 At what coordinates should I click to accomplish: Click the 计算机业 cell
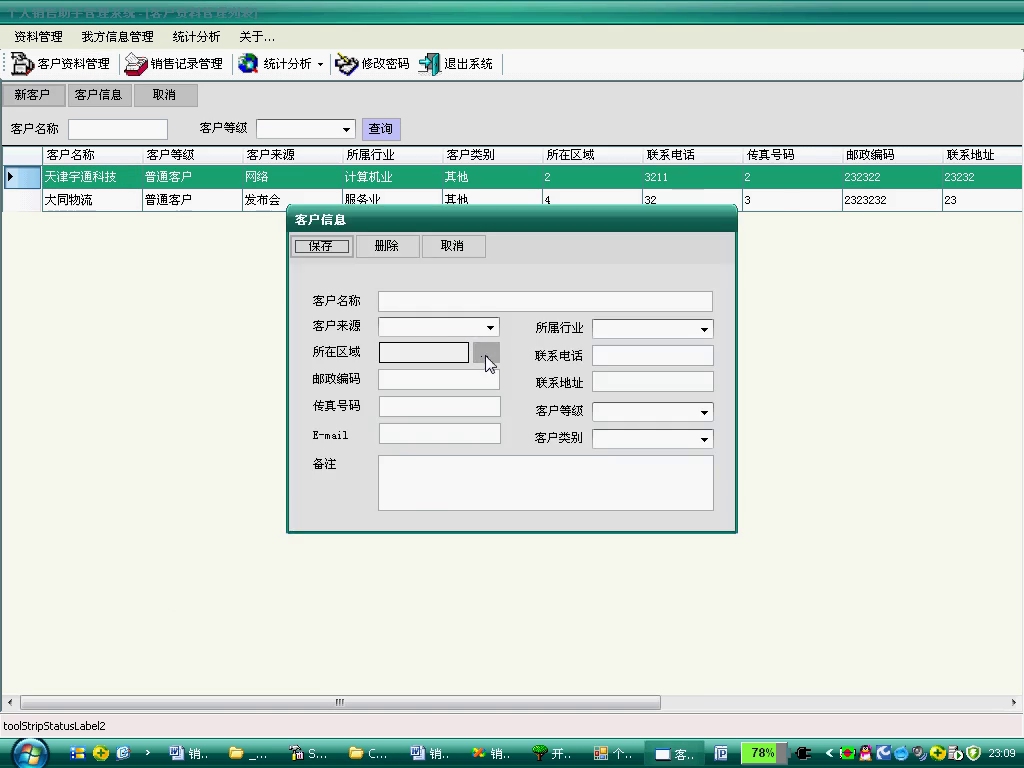(392, 177)
